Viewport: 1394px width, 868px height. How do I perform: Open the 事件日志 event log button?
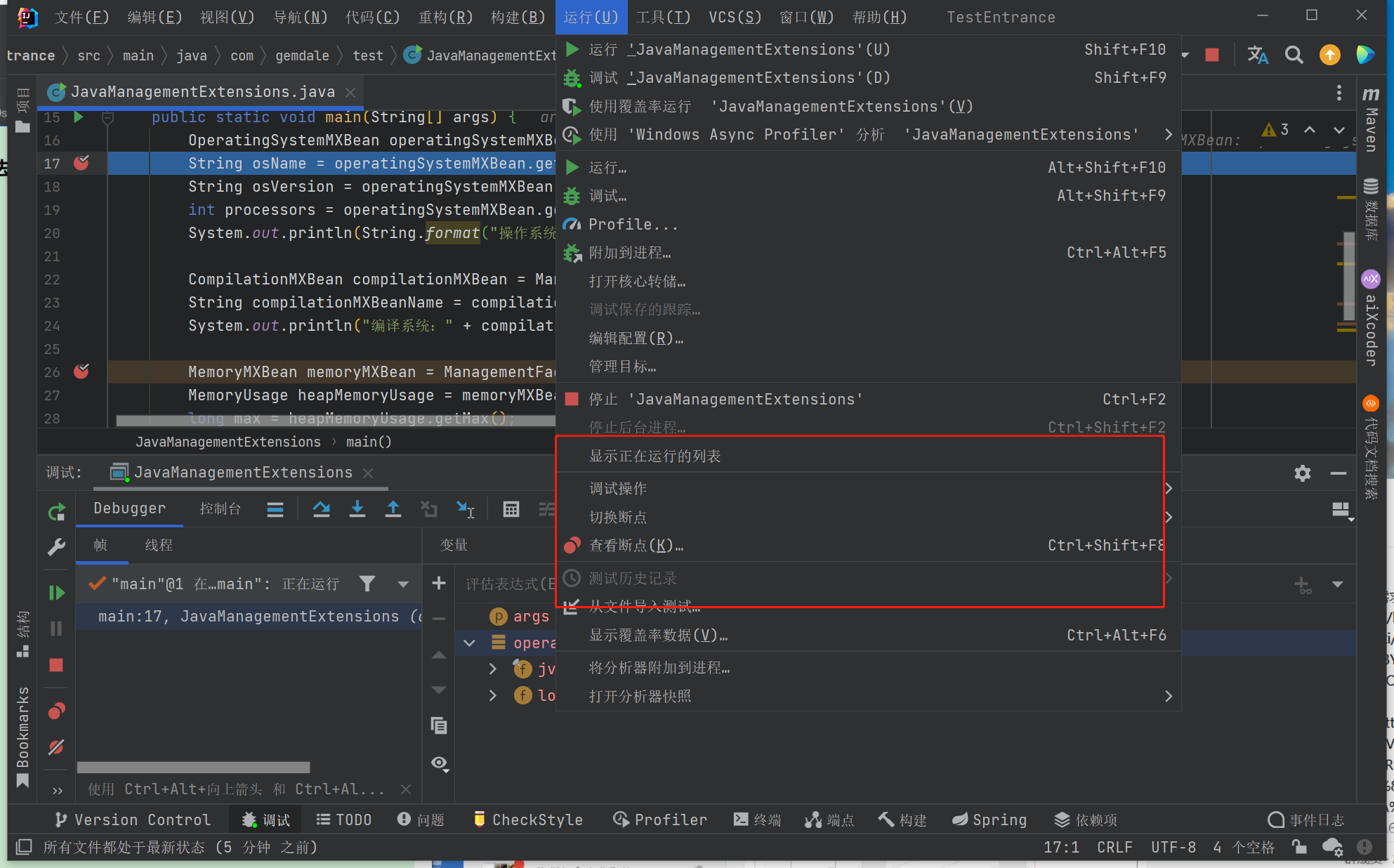click(1306, 820)
